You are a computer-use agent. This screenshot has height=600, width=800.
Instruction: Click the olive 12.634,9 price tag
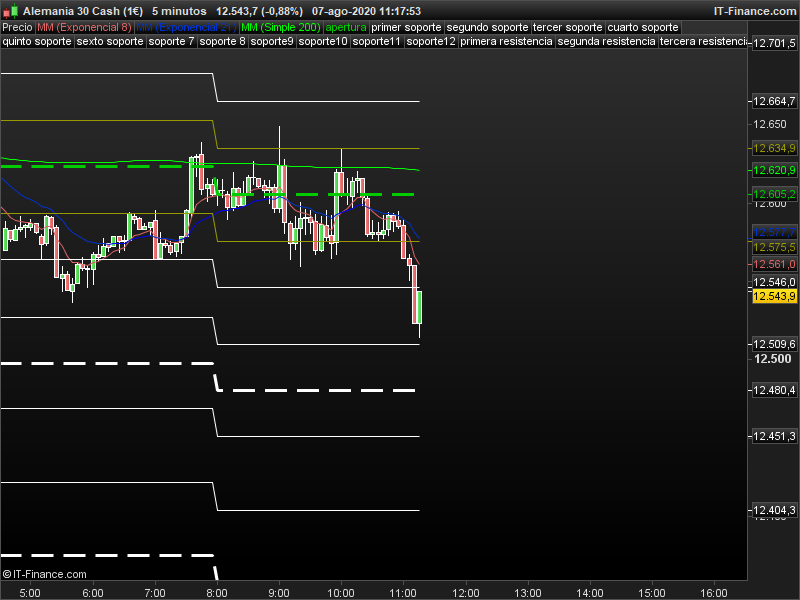(x=774, y=148)
